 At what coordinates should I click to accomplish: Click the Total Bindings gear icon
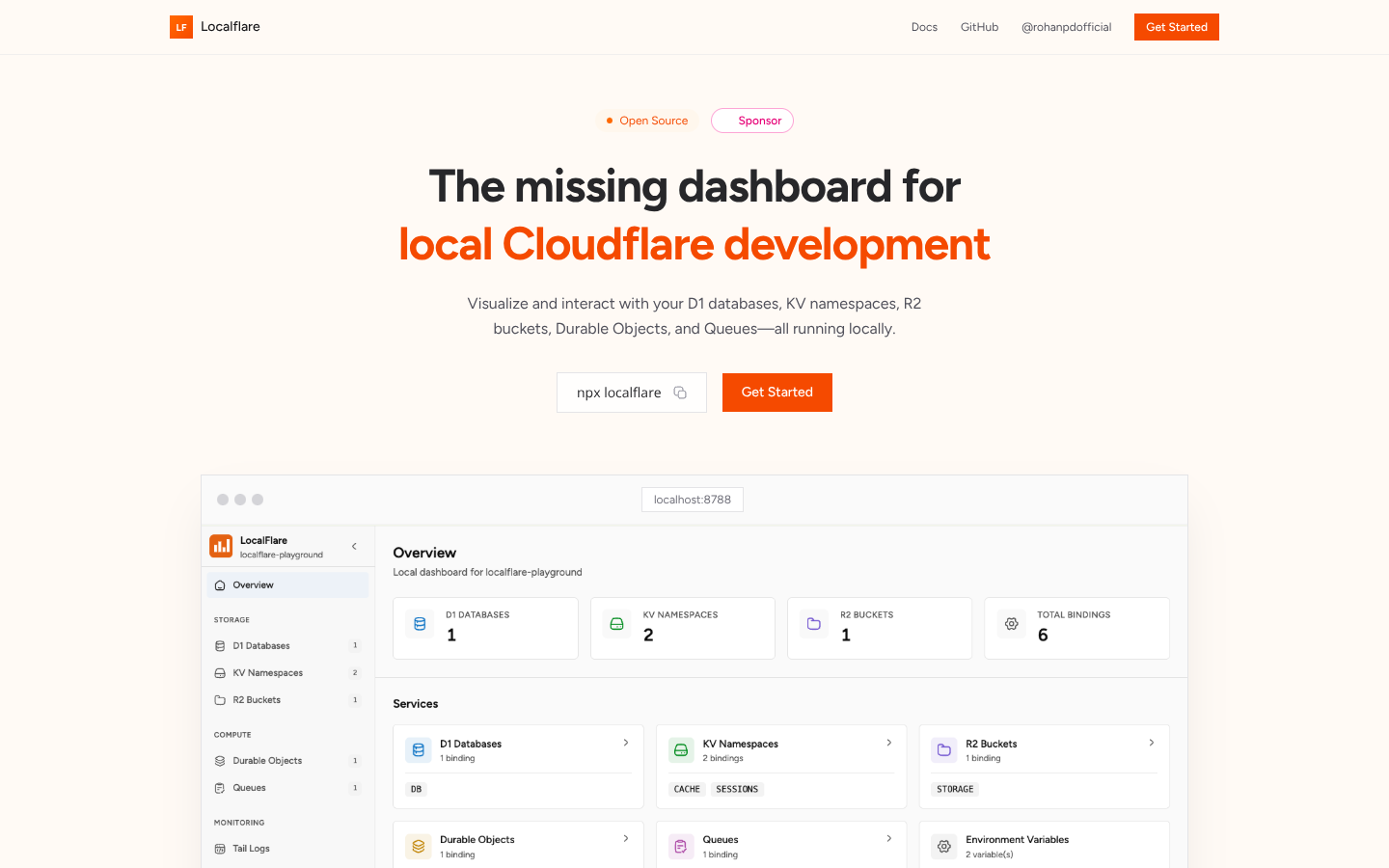1011,624
